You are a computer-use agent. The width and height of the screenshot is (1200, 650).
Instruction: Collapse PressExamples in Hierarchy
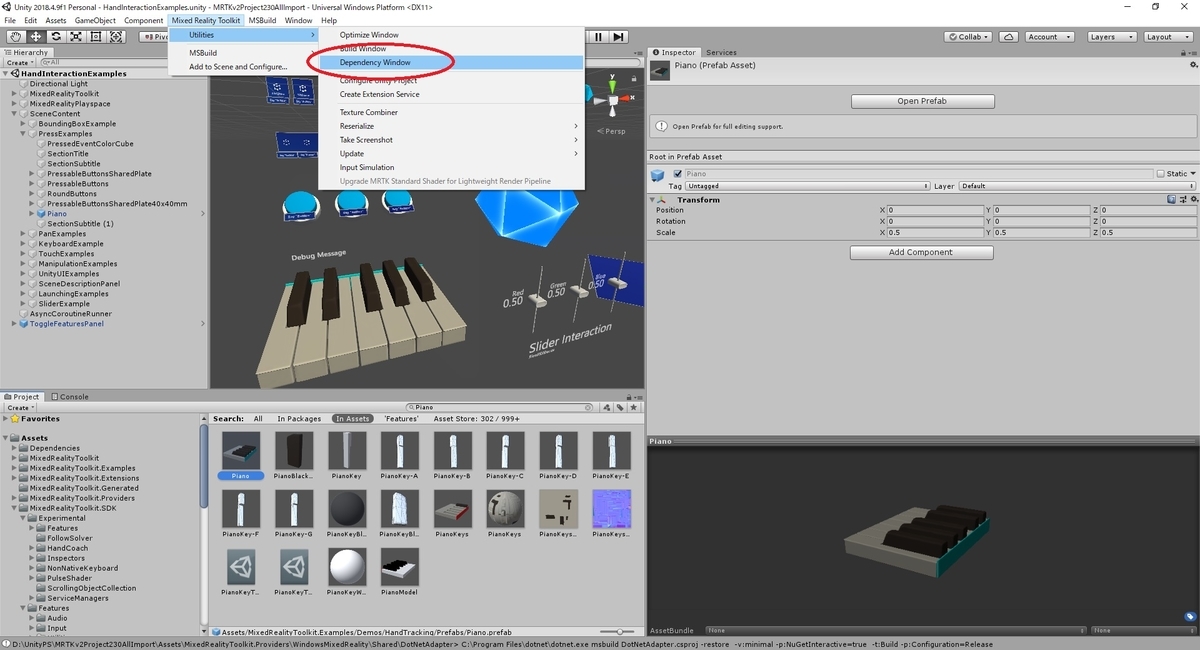(x=24, y=134)
